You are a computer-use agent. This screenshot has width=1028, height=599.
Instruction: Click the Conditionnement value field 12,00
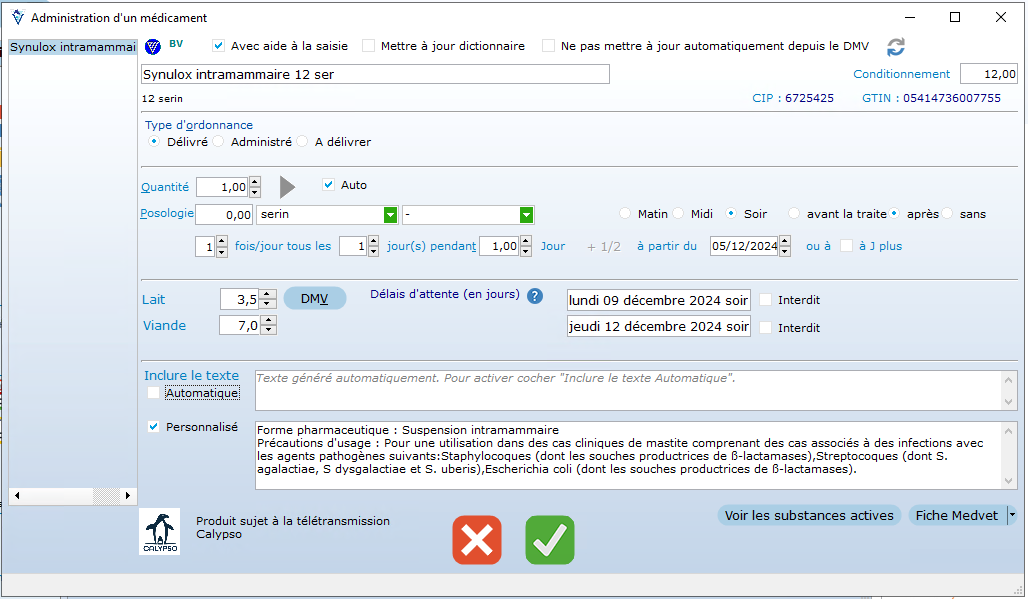(989, 74)
